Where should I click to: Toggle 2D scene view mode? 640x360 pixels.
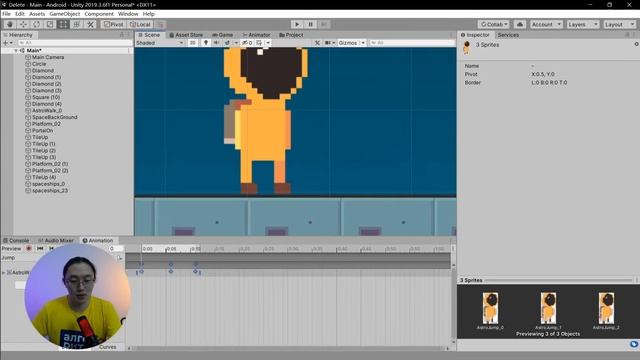pyautogui.click(x=192, y=43)
